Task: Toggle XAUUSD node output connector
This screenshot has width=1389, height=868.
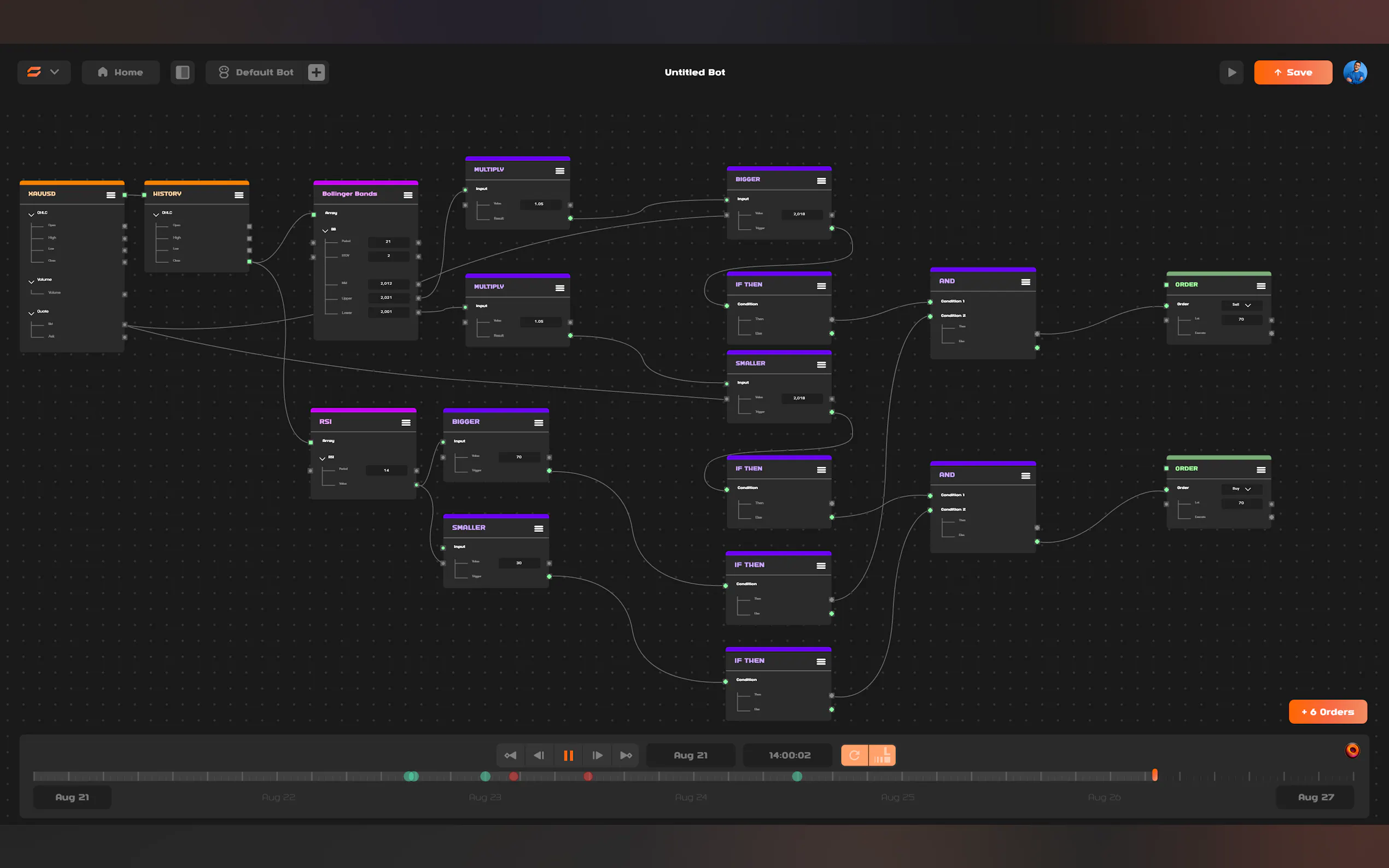Action: point(125,195)
